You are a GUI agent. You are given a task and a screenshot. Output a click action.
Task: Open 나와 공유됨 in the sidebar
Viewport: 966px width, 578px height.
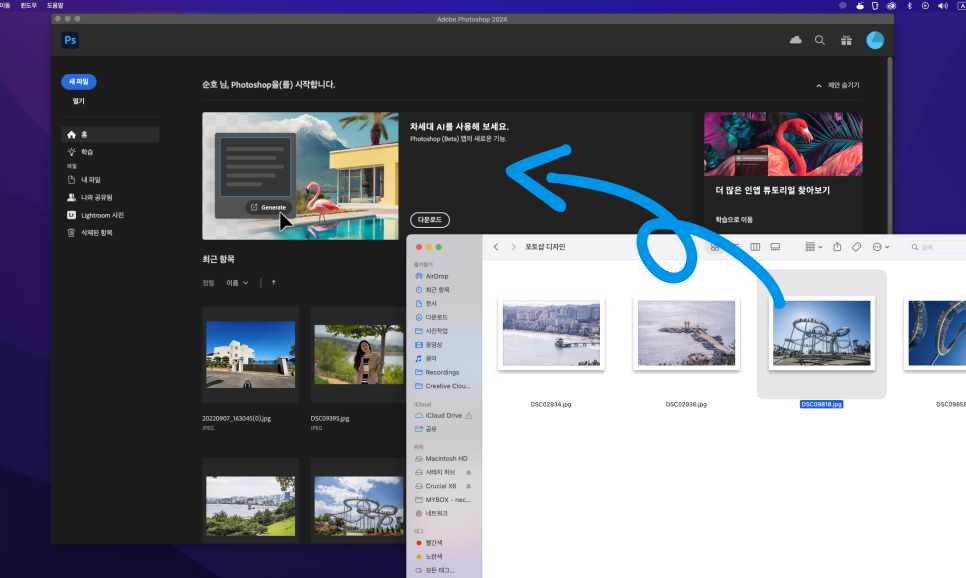pyautogui.click(x=90, y=198)
